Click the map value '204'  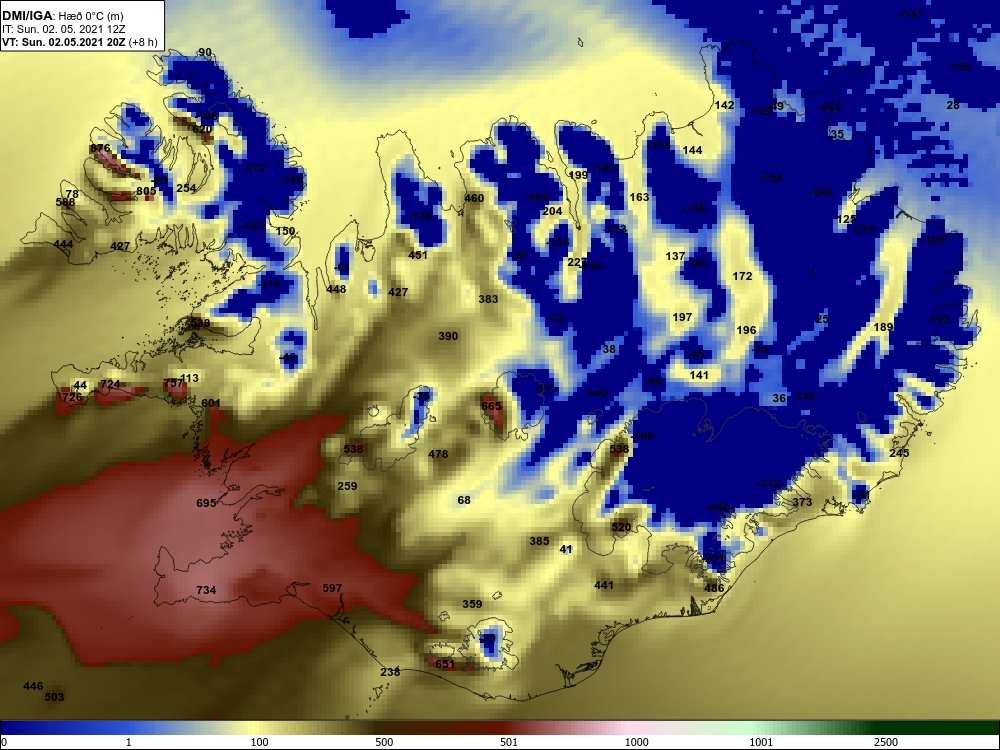[x=552, y=211]
